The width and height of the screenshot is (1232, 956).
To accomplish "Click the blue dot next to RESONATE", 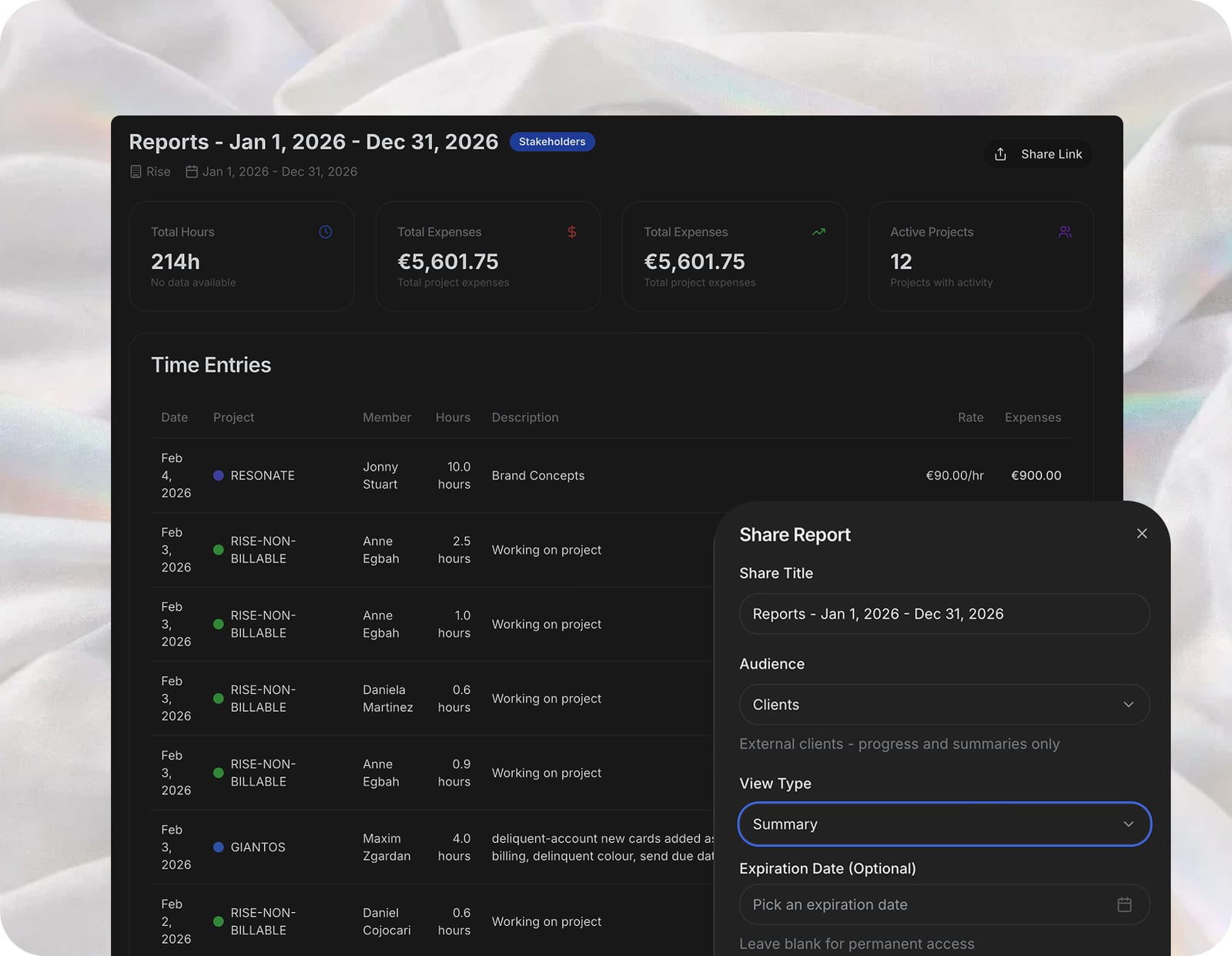I will (x=219, y=476).
